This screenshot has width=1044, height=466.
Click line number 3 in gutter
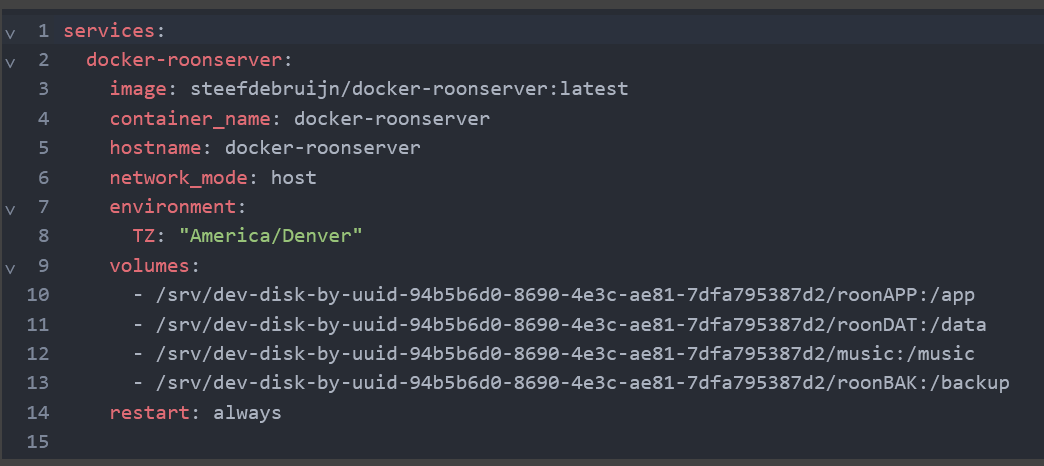tap(43, 89)
